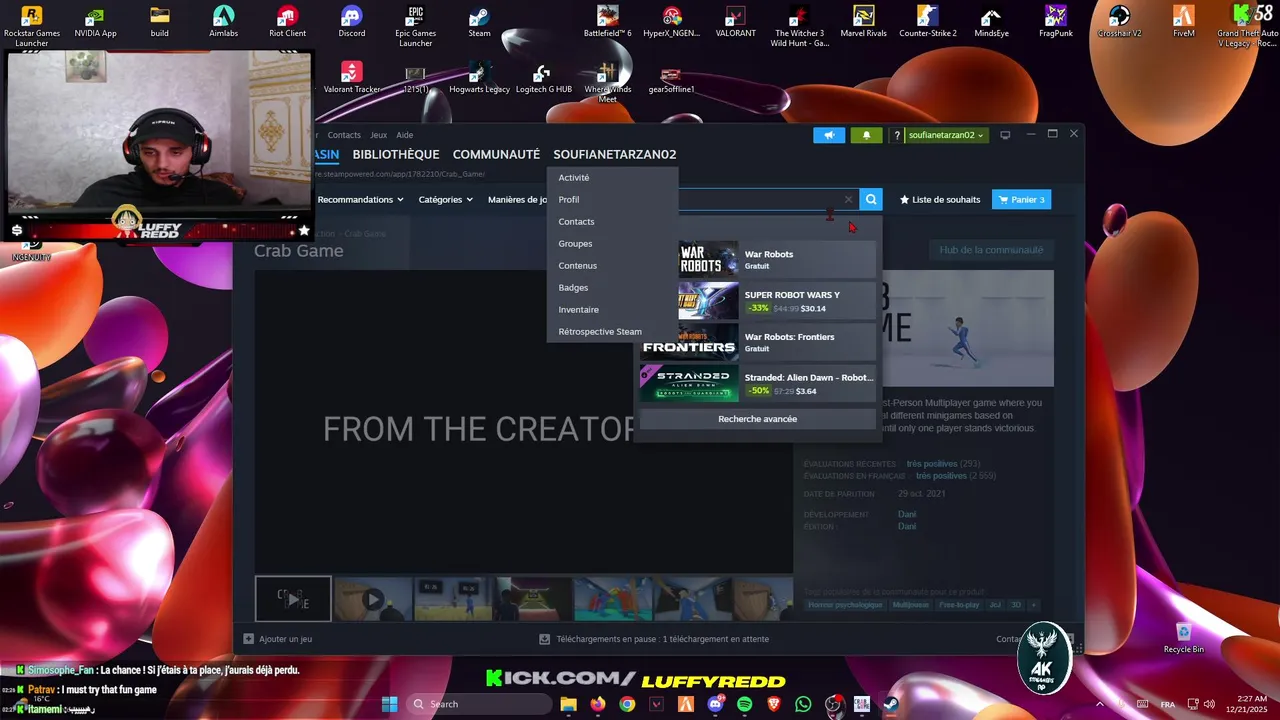Image resolution: width=1280 pixels, height=720 pixels.
Task: Open Recycle Bin on desktop
Action: tap(1183, 638)
